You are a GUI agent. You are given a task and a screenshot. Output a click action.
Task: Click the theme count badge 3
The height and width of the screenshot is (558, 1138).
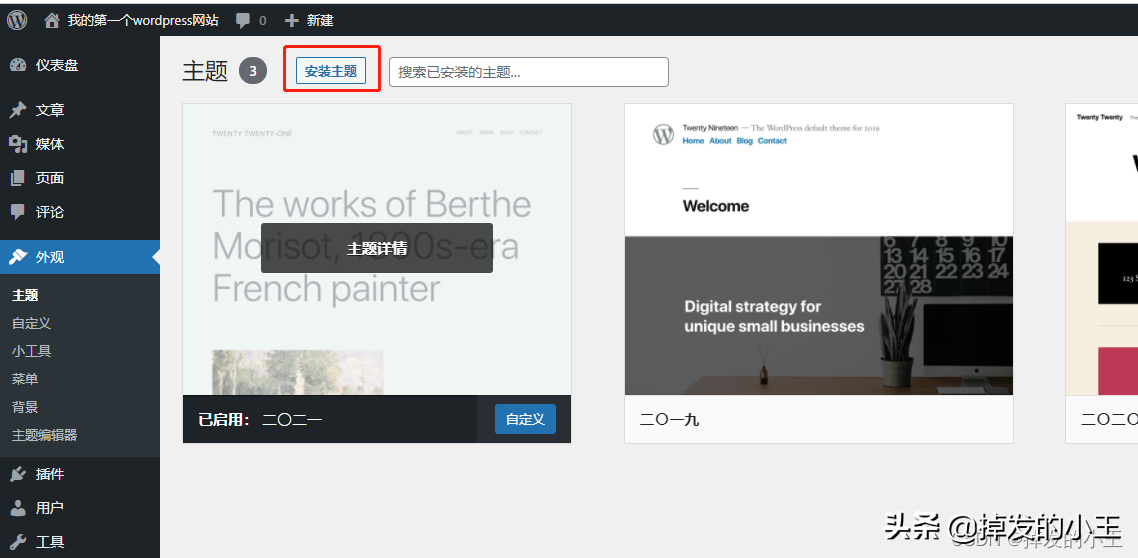click(x=253, y=71)
